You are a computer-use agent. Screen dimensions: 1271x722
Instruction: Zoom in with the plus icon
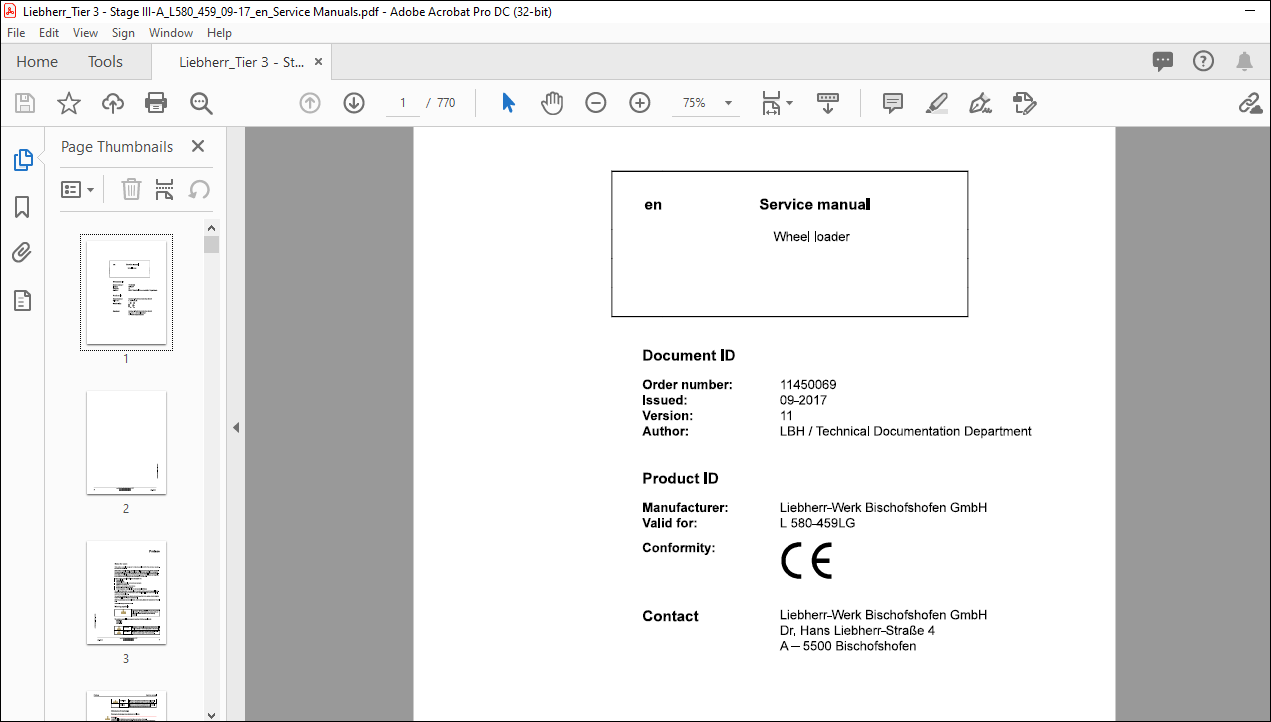click(640, 103)
